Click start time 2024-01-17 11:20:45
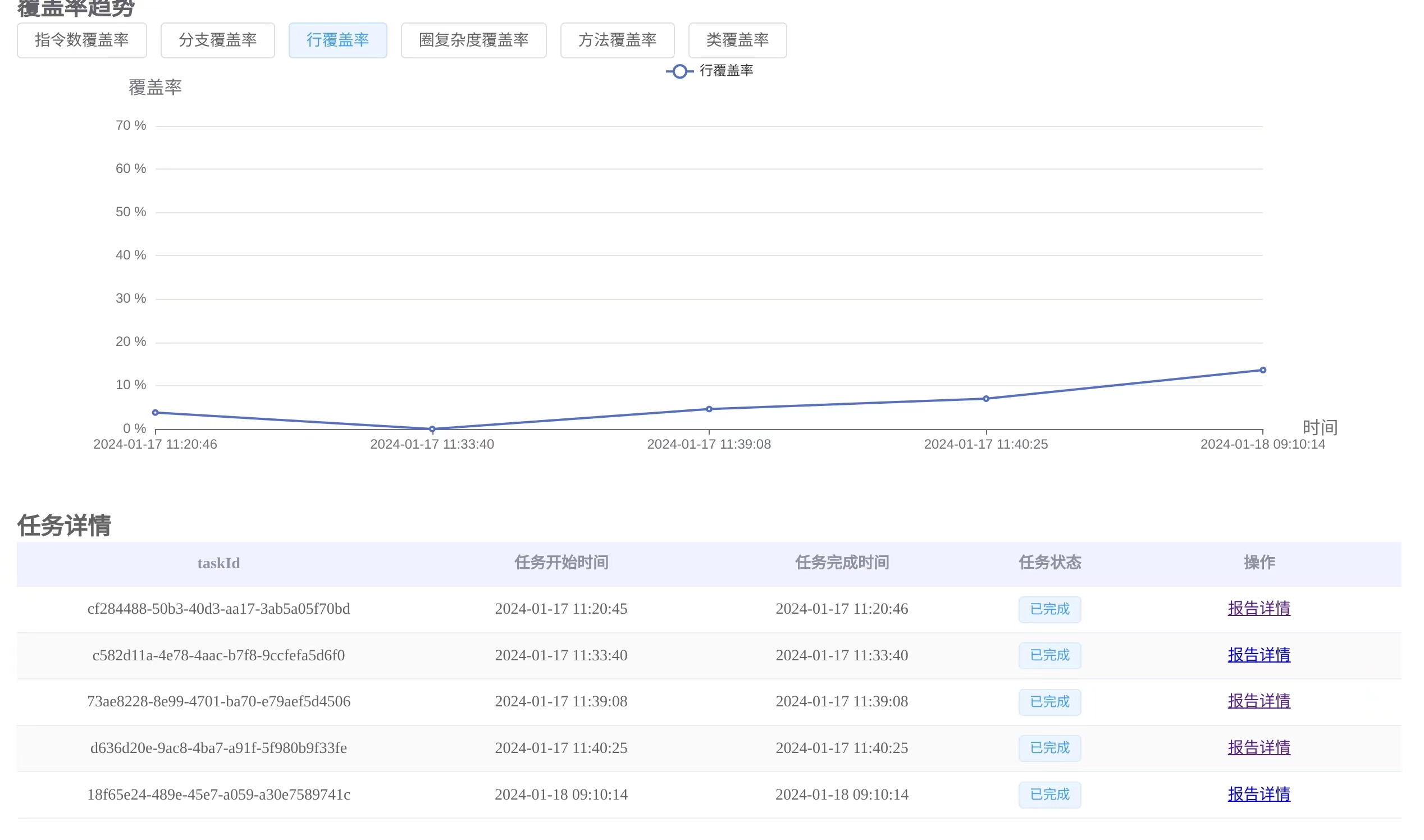Image resolution: width=1424 pixels, height=840 pixels. click(562, 609)
